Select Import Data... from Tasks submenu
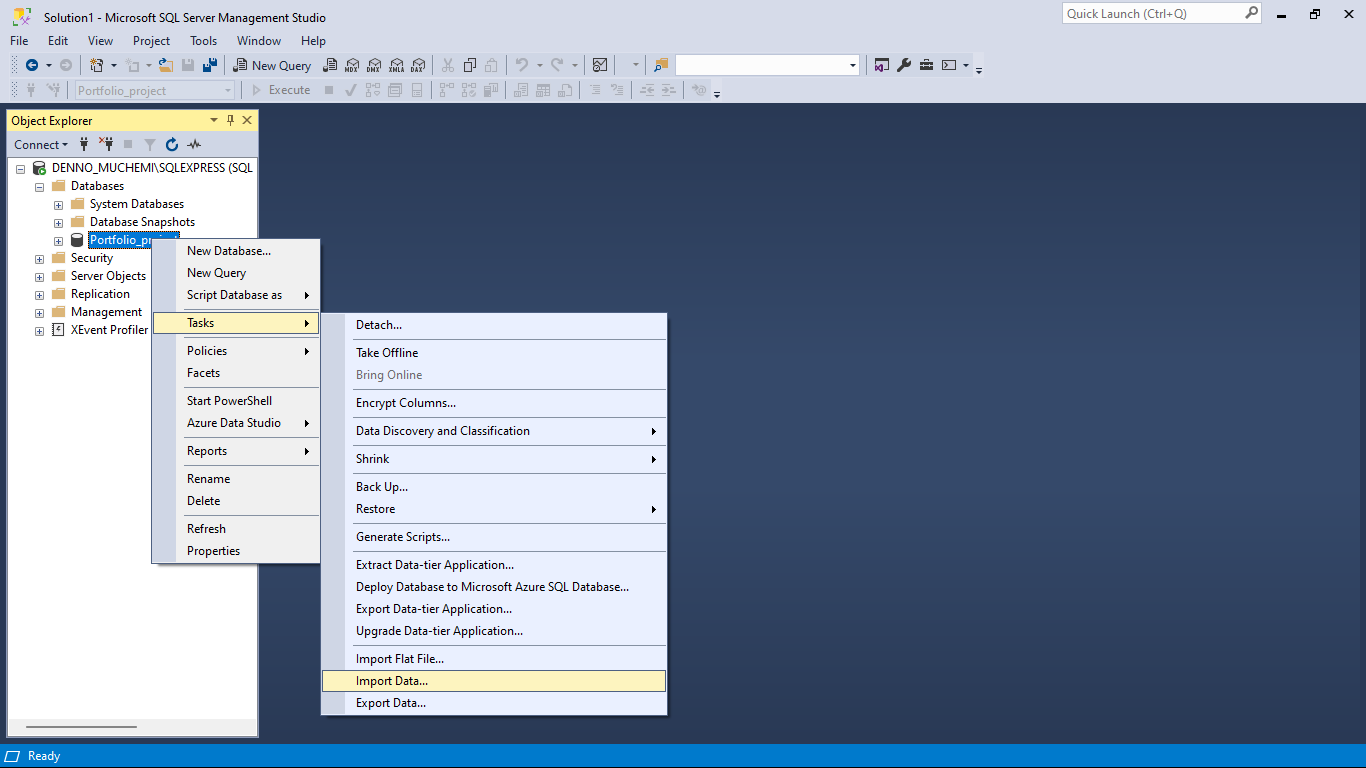Image resolution: width=1366 pixels, height=768 pixels. click(494, 681)
